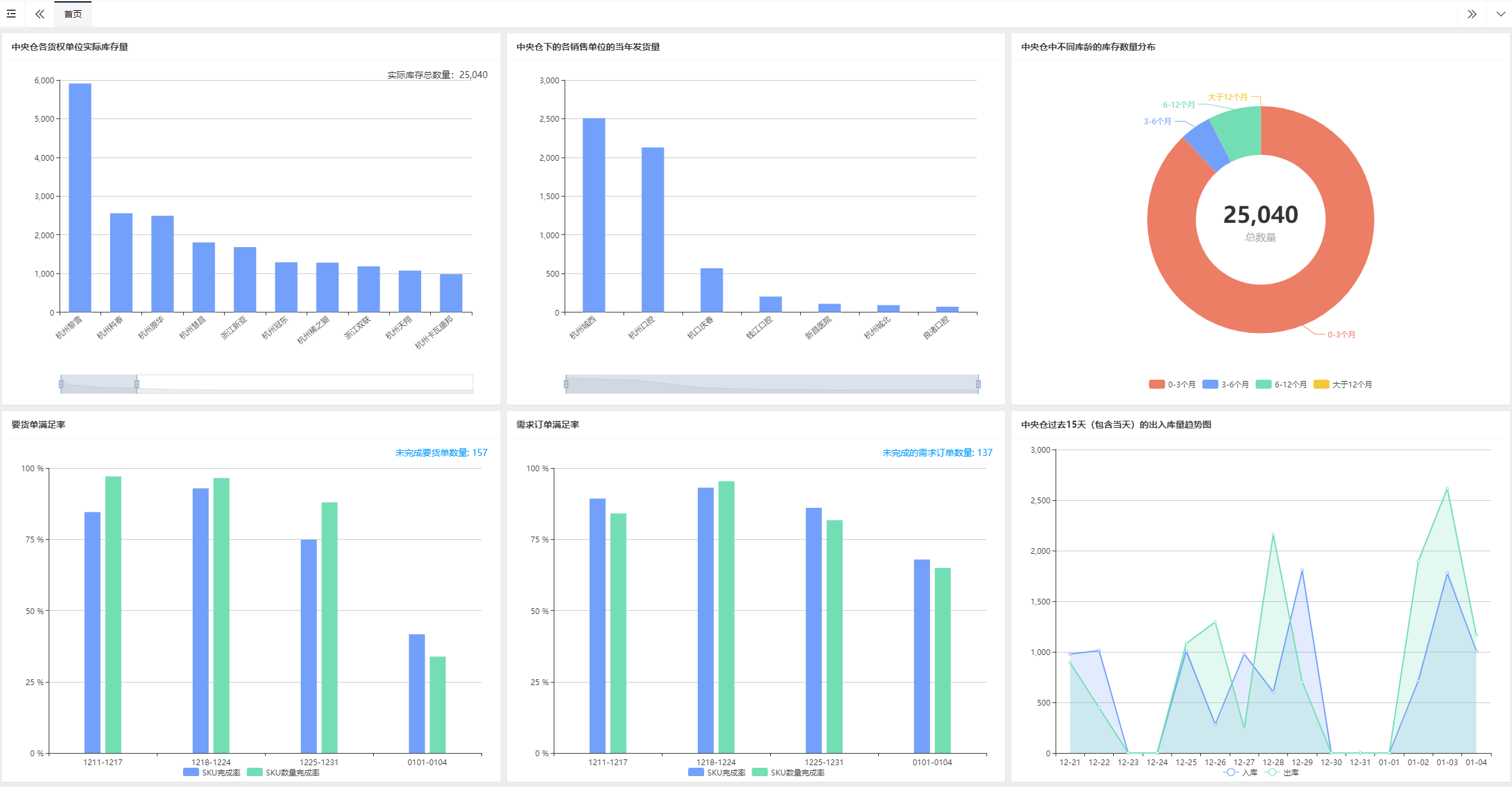Click the 25,040 total in donut center
Viewport: 1512px width, 810px height.
coord(1260,215)
